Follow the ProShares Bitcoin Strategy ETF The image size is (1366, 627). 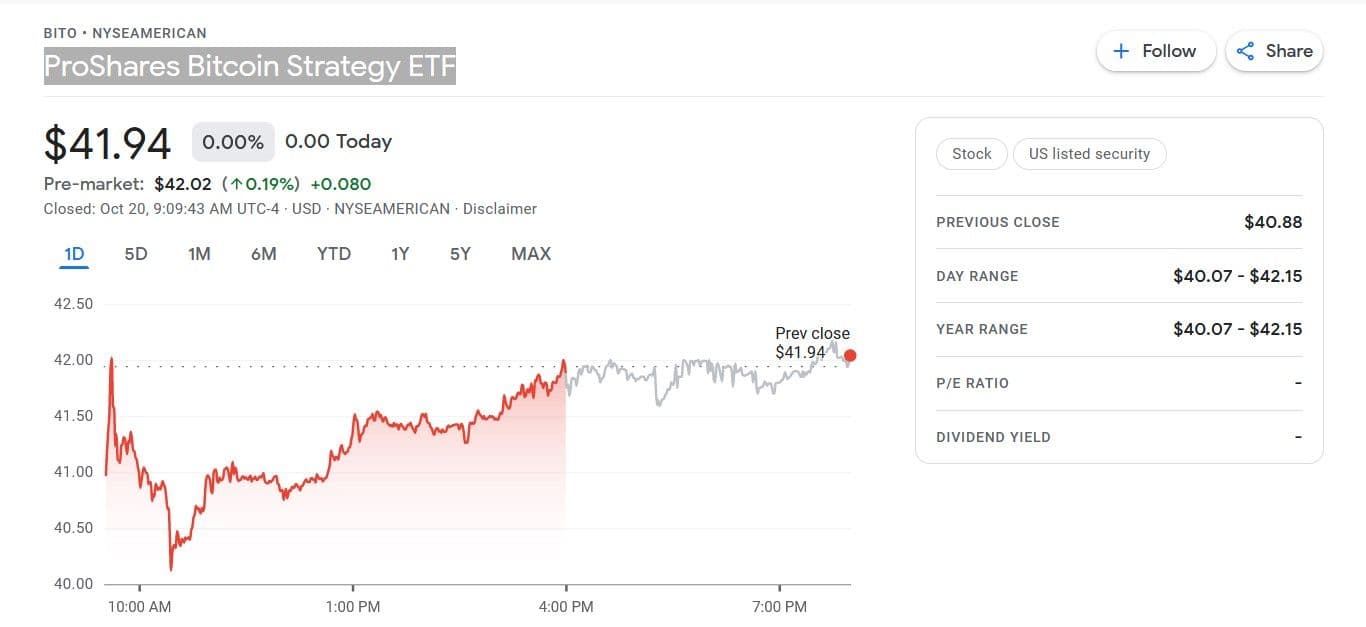click(1156, 51)
